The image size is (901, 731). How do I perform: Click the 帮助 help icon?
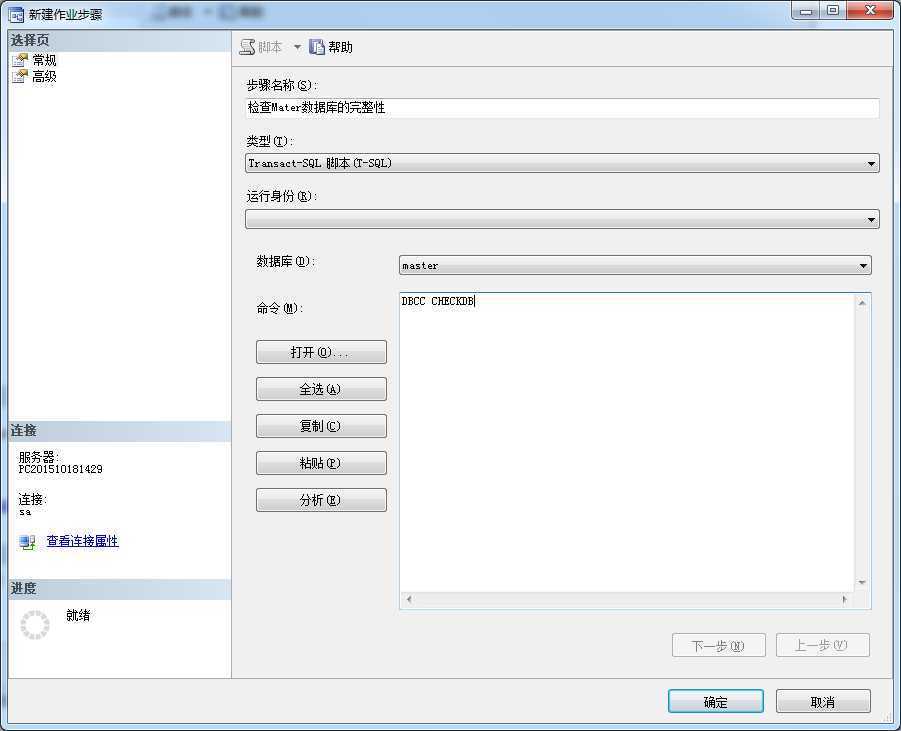pos(317,47)
